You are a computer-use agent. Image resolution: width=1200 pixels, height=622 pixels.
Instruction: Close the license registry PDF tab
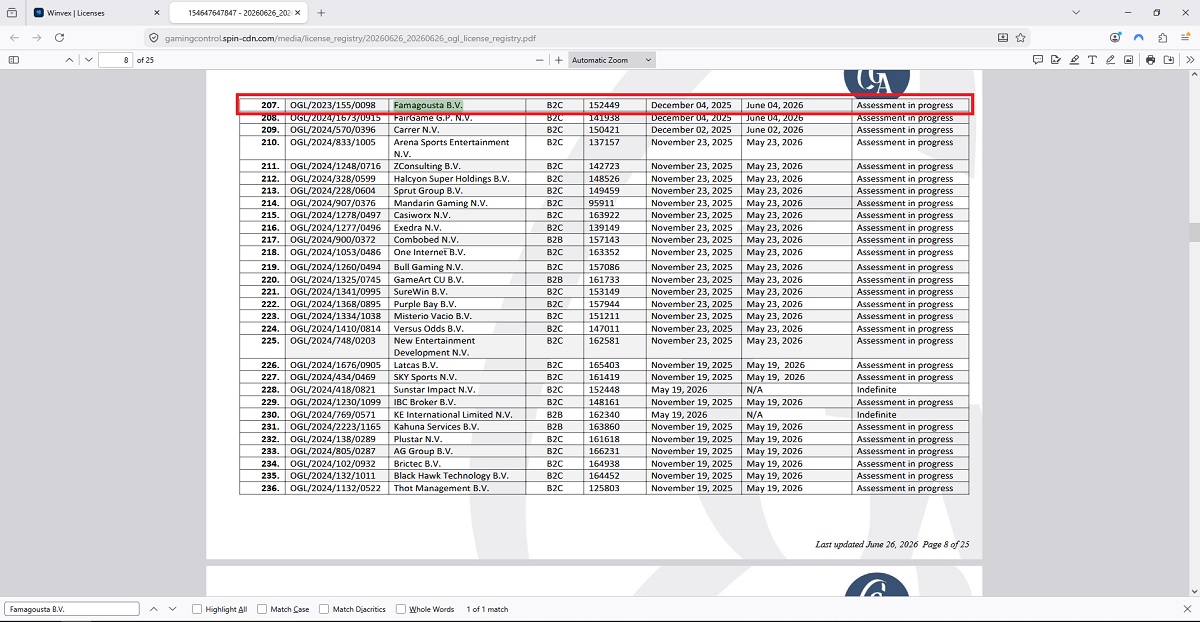(x=298, y=13)
